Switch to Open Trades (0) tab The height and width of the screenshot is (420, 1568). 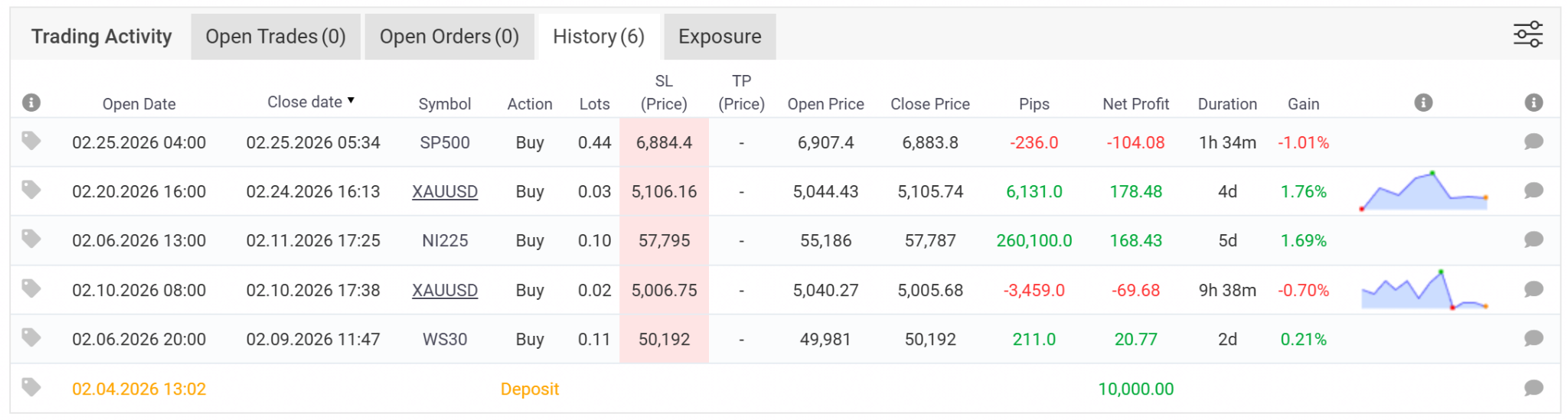tap(276, 37)
